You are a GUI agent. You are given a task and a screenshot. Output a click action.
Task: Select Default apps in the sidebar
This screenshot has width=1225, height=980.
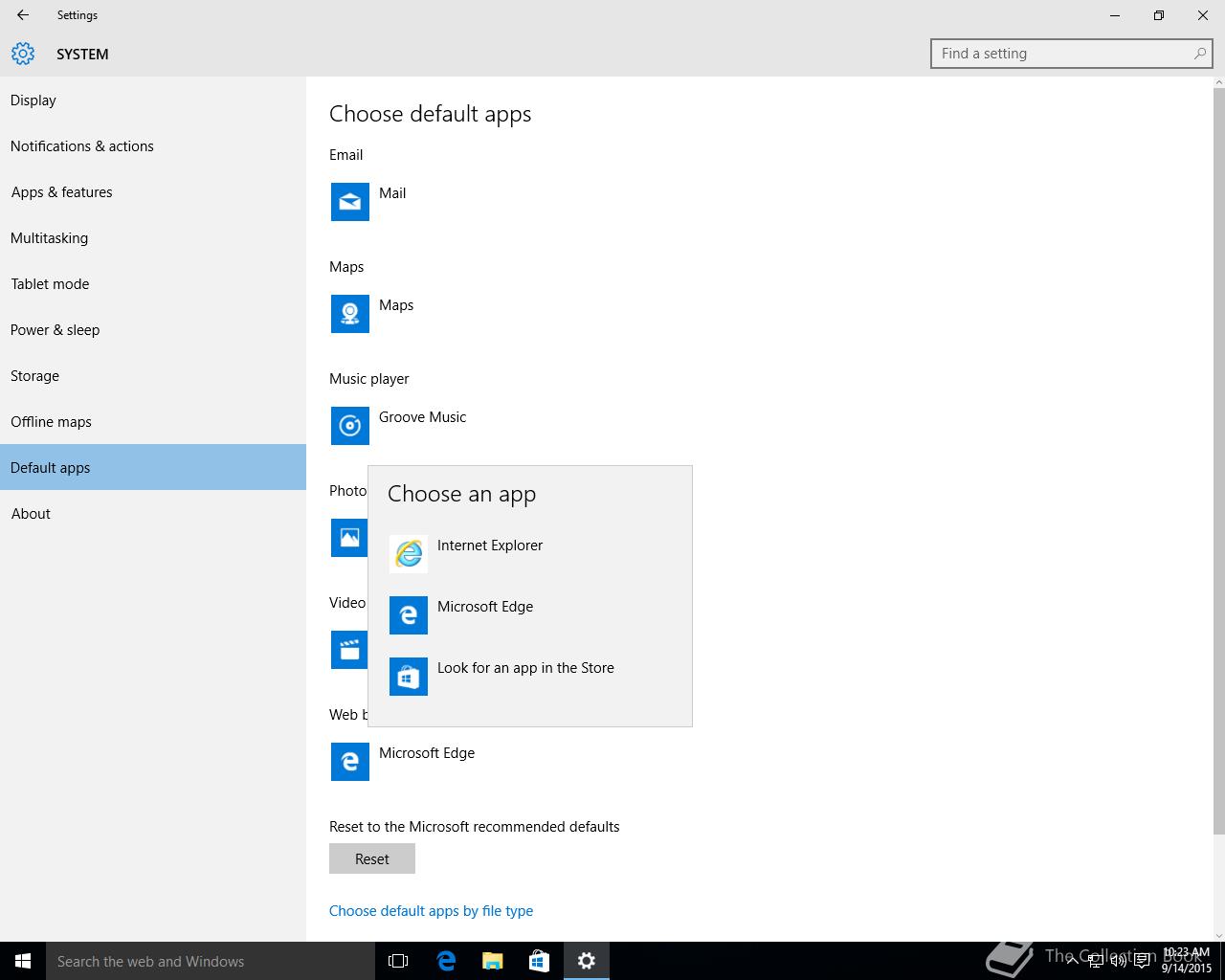[x=153, y=467]
